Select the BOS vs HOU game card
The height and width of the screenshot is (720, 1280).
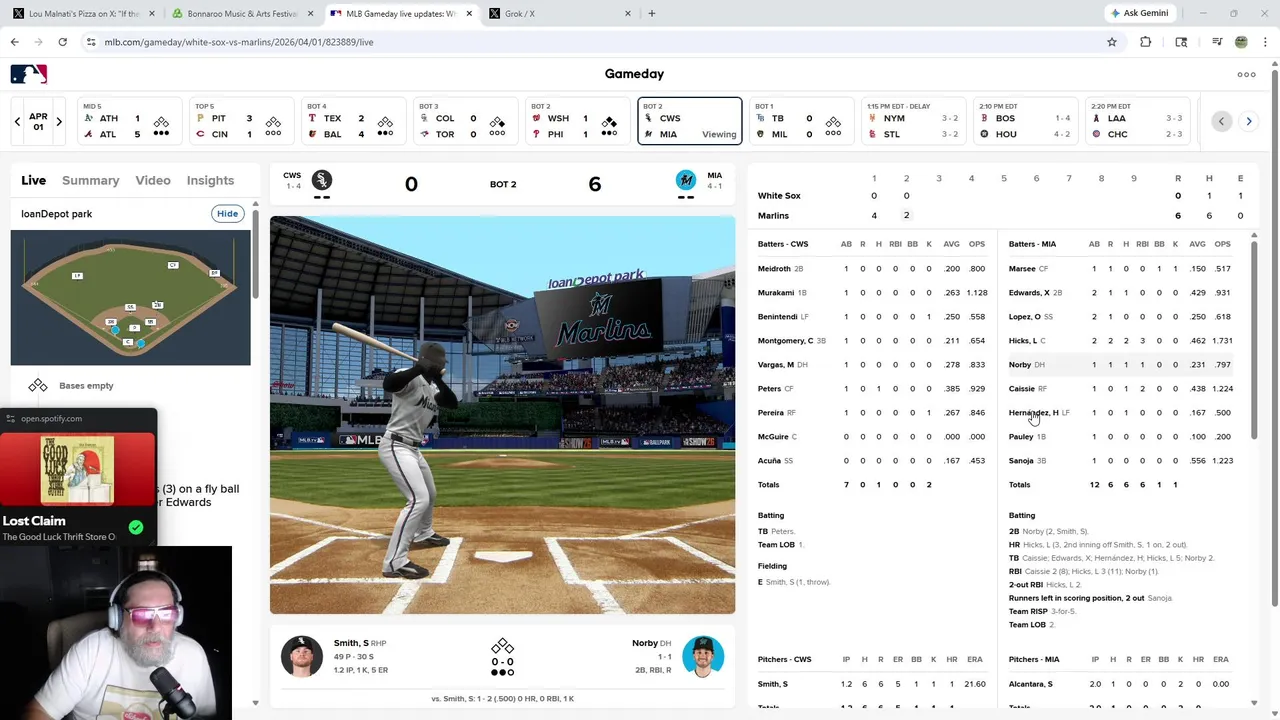pos(1026,121)
